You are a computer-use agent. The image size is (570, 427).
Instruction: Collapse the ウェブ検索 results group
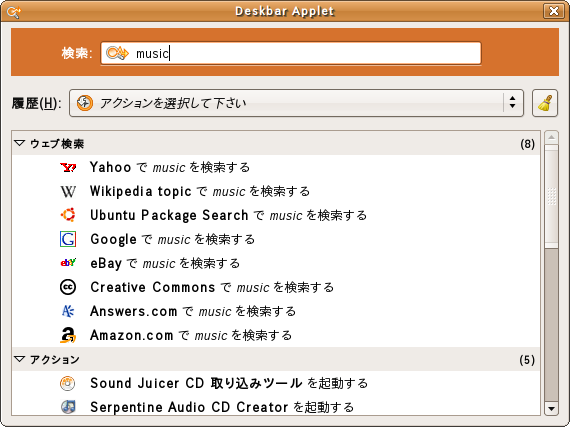(20, 144)
